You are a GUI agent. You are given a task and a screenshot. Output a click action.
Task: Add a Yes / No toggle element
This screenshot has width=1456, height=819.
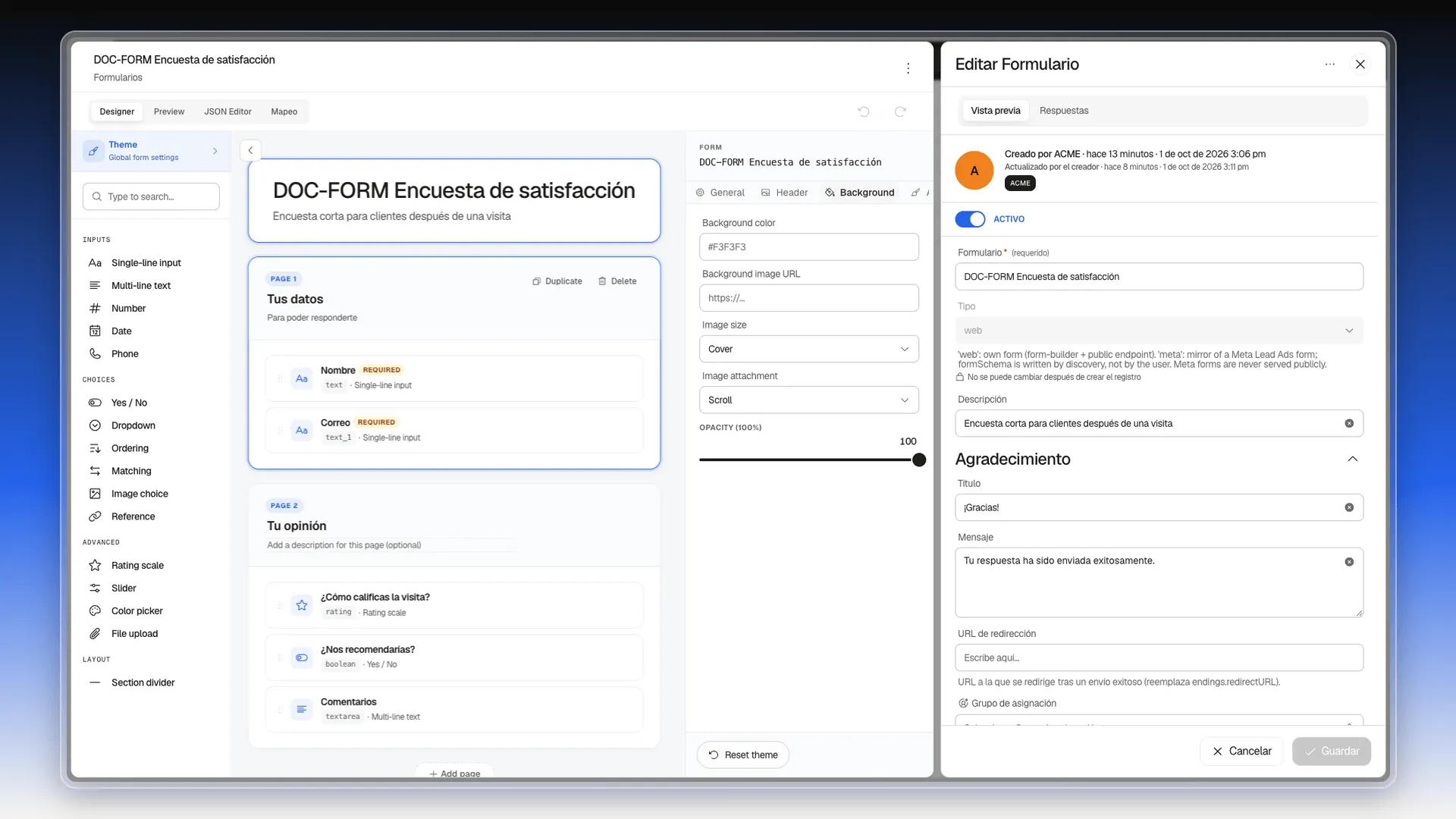(x=129, y=403)
